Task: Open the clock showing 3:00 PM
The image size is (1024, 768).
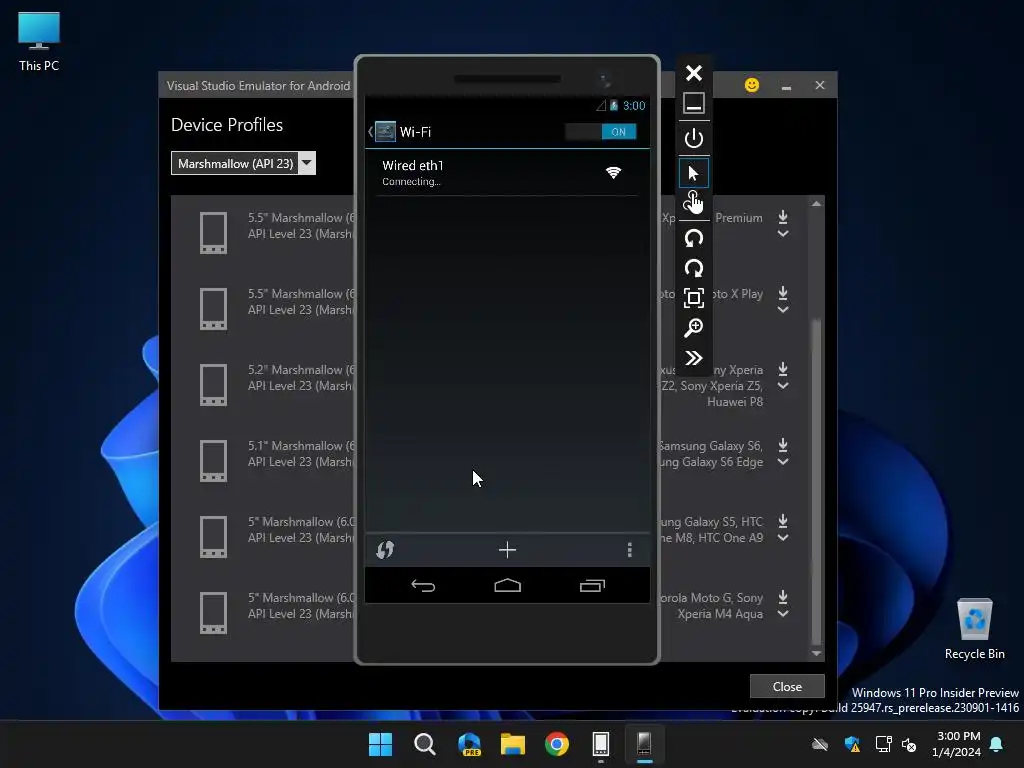Action: (957, 744)
